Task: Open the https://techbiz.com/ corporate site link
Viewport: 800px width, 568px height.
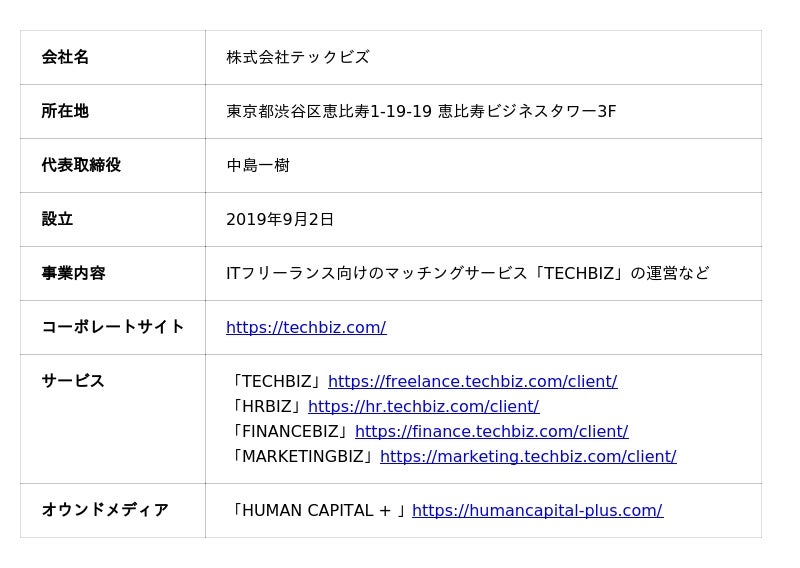Action: click(x=306, y=327)
